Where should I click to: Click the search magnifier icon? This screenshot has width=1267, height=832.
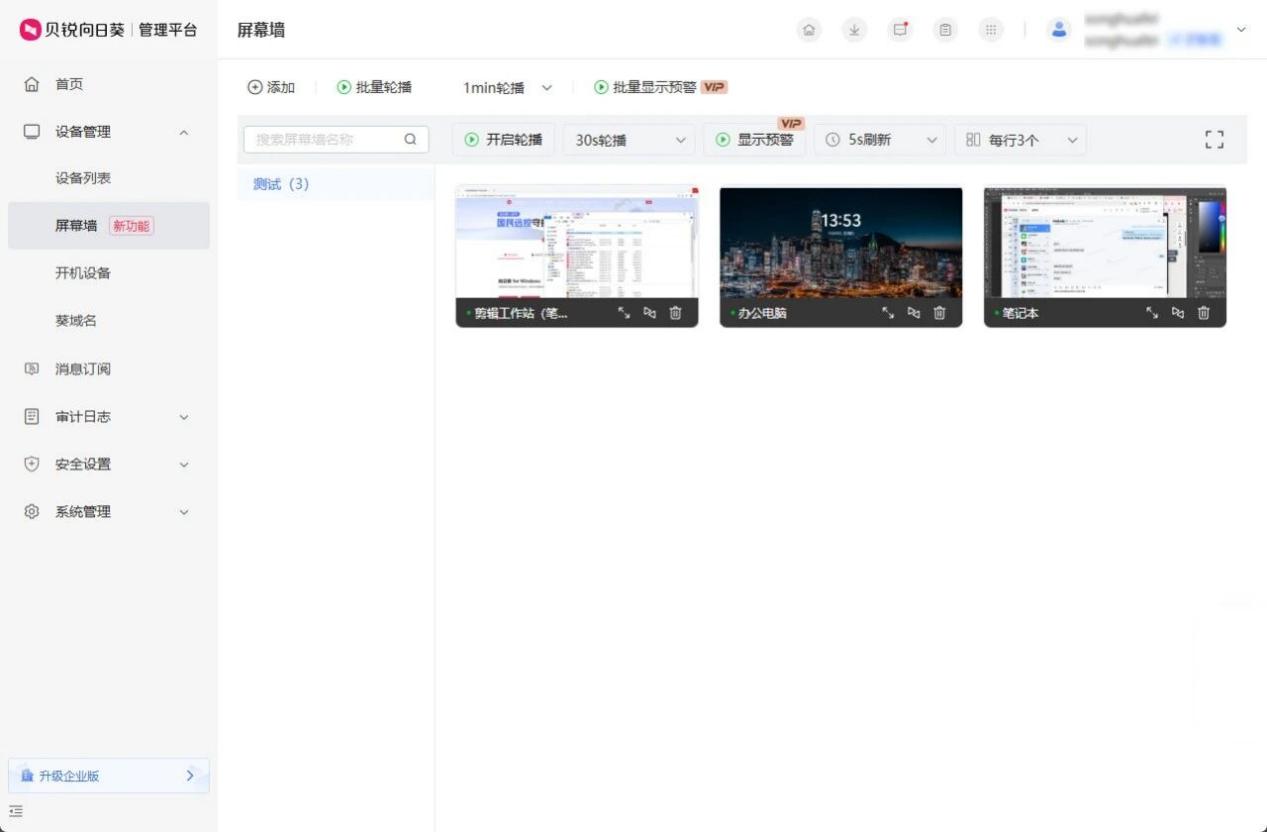point(410,140)
